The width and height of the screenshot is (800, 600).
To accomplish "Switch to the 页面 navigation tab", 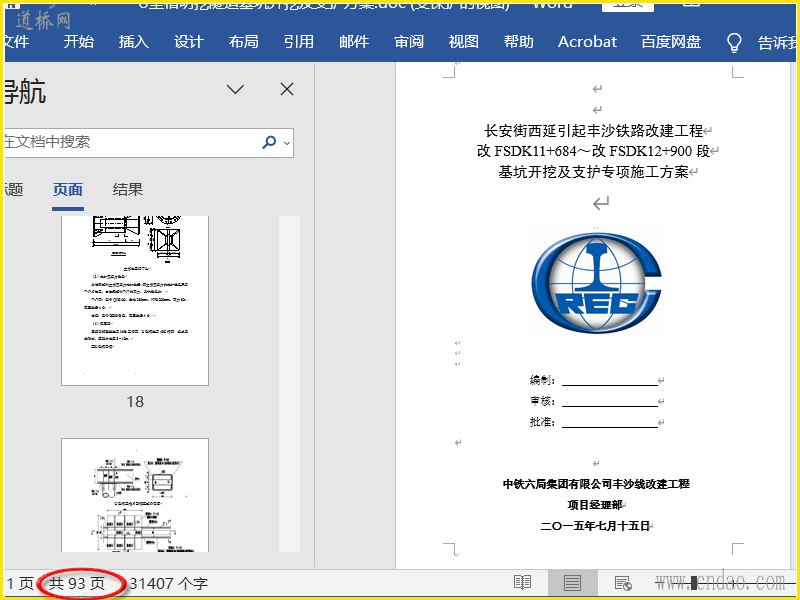I will pyautogui.click(x=68, y=190).
